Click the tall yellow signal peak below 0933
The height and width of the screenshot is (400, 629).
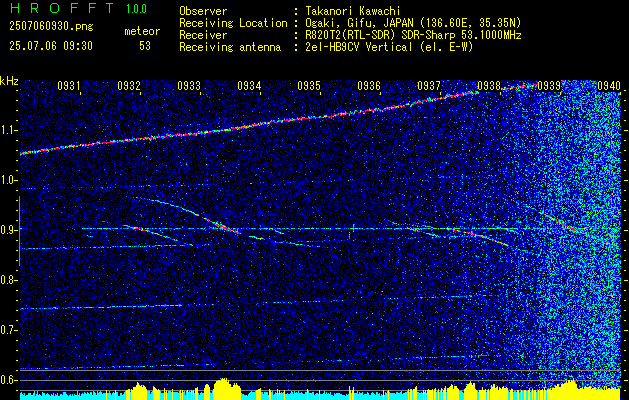225,387
